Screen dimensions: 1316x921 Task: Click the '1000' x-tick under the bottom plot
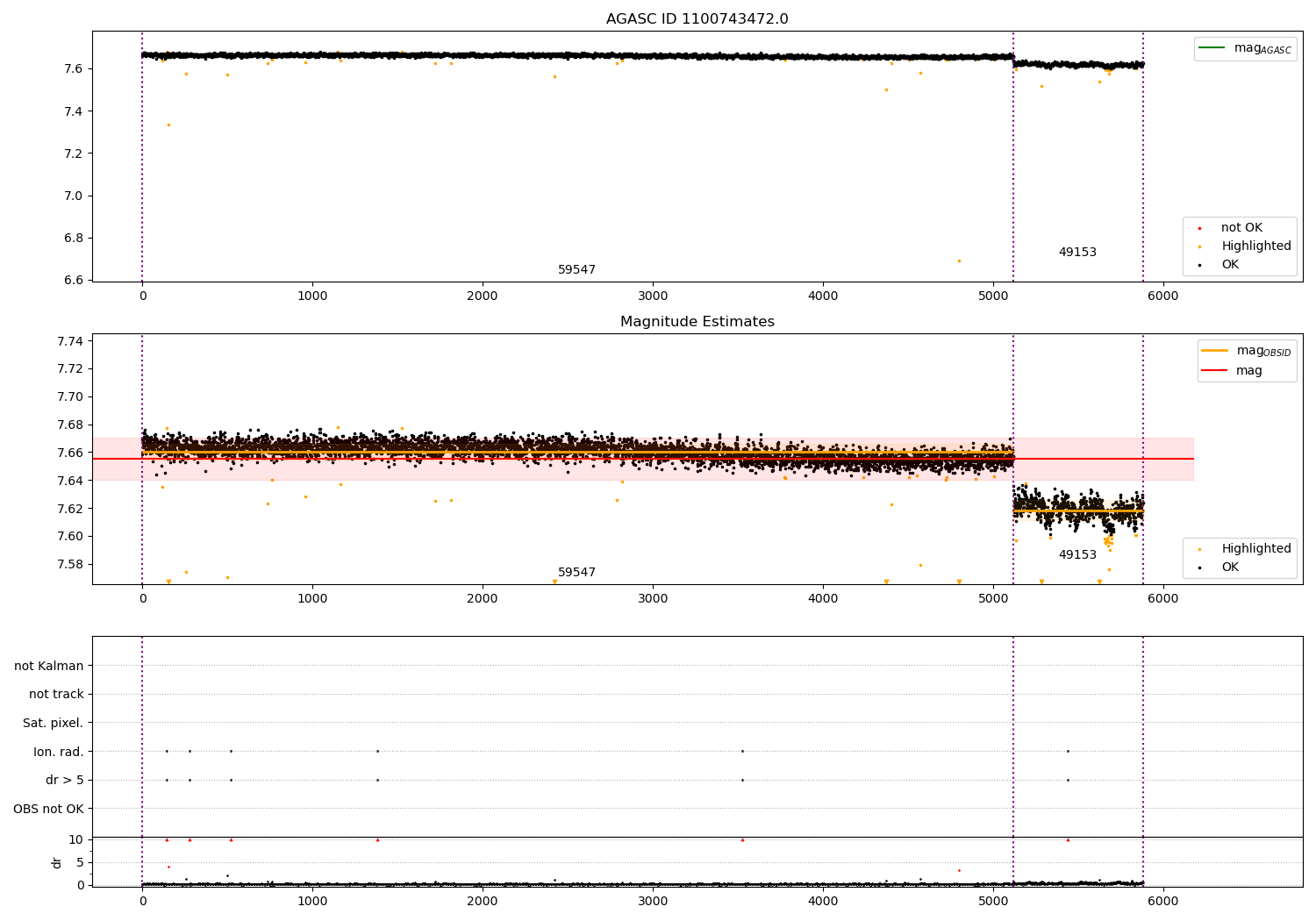tap(312, 901)
